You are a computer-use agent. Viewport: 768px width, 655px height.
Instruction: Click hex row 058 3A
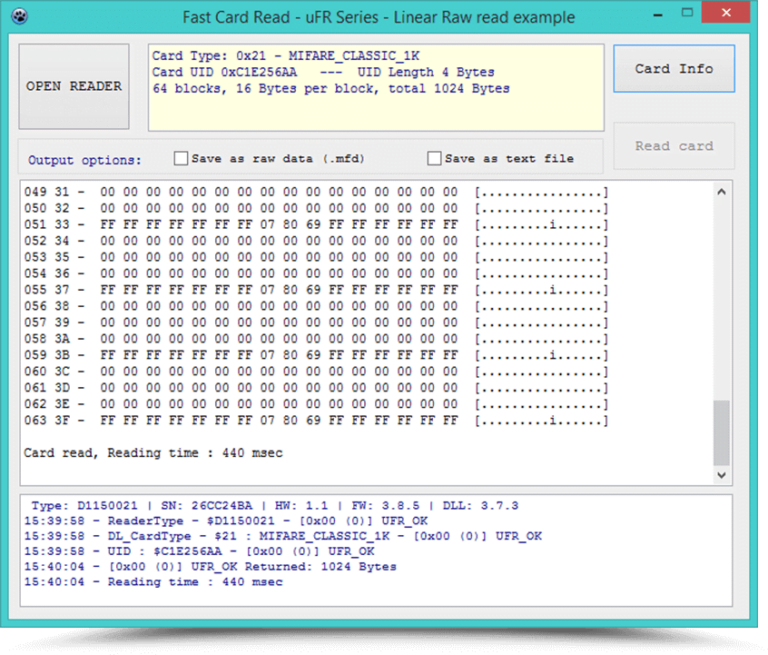pyautogui.click(x=316, y=339)
